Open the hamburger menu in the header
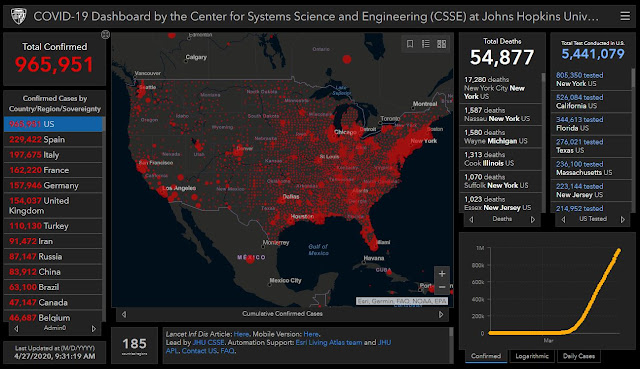This screenshot has width=640, height=369. pyautogui.click(x=625, y=16)
